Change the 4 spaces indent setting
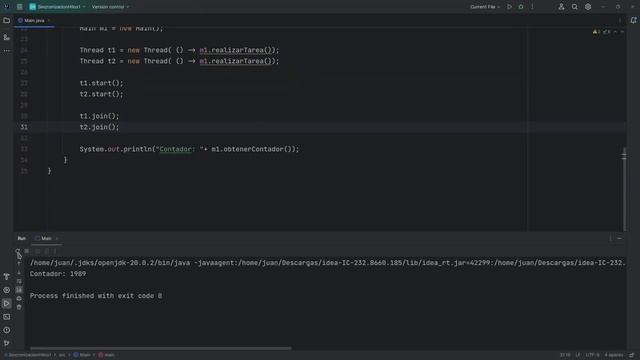The height and width of the screenshot is (360, 640). 613,355
